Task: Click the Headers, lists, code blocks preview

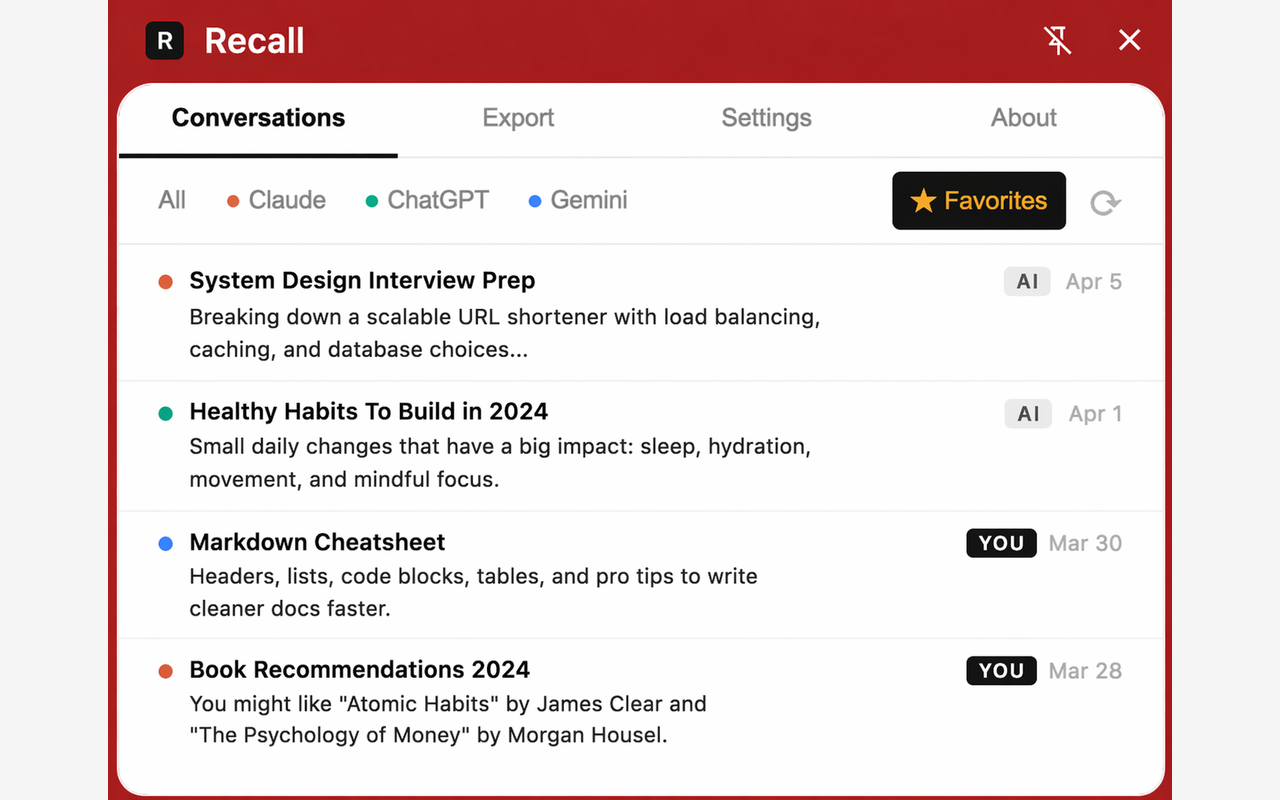Action: pyautogui.click(x=474, y=592)
